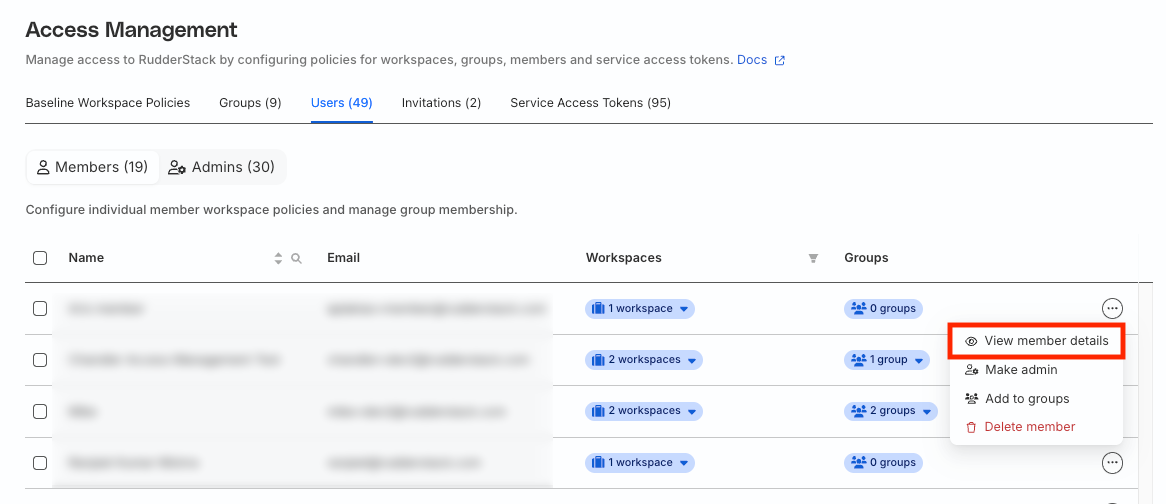Choose Add to groups option

[x=1037, y=398]
